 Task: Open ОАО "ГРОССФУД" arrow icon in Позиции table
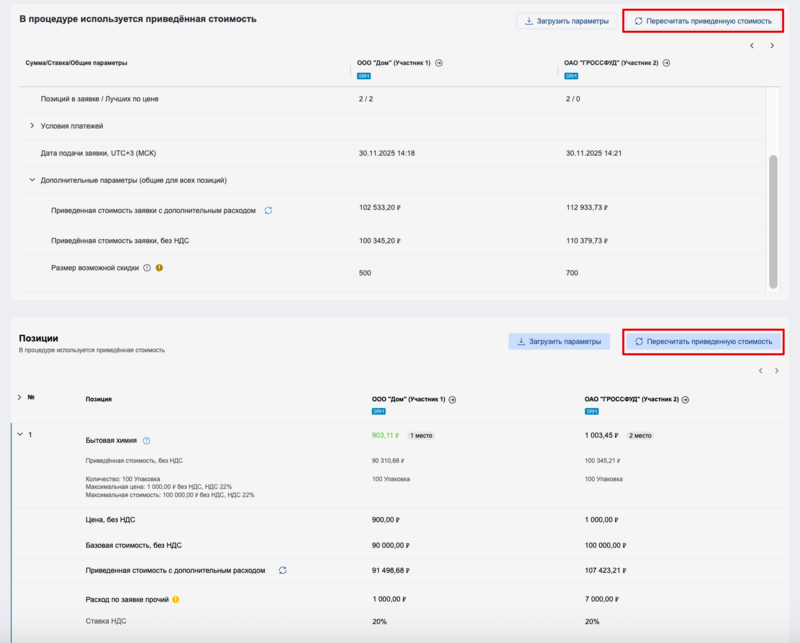point(685,399)
